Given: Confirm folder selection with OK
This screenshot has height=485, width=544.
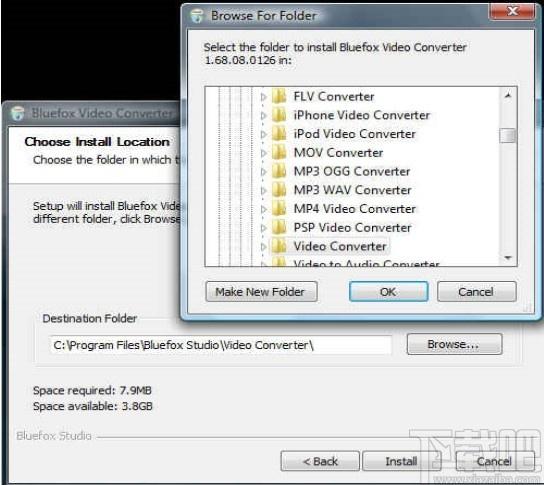Looking at the screenshot, I should 388,292.
